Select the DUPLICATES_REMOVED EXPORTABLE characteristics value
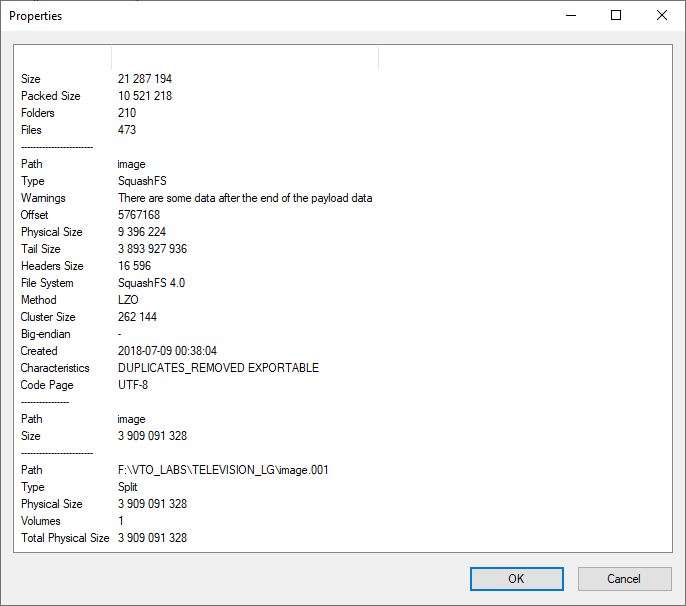 click(x=218, y=368)
